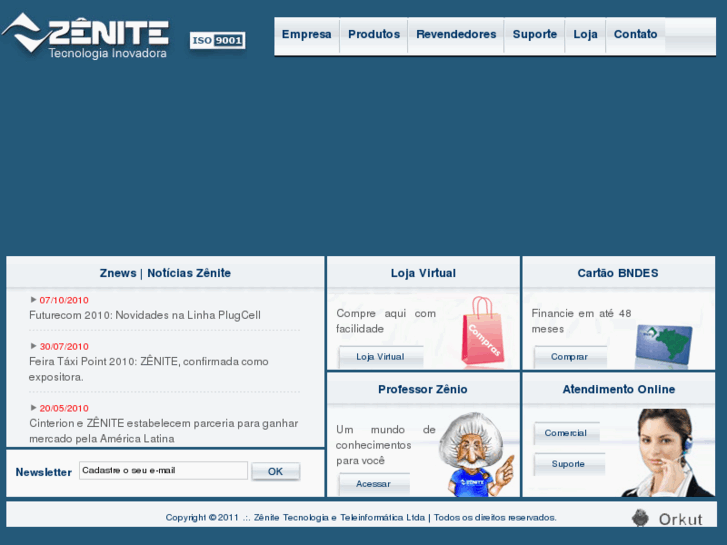
Task: Open the Feira Táxi Point 2010 news
Action: tap(148, 369)
